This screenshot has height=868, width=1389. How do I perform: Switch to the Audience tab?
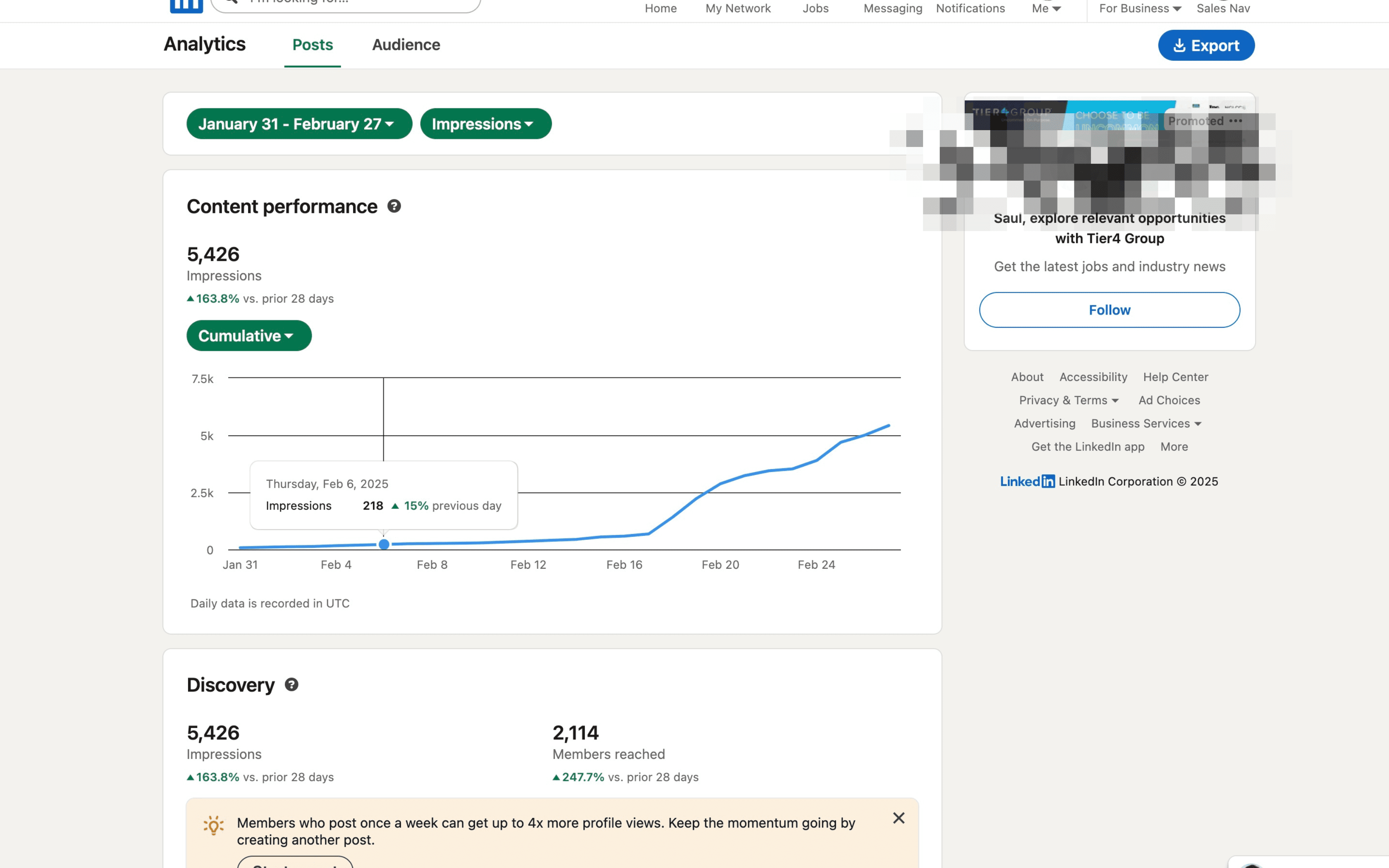tap(406, 45)
